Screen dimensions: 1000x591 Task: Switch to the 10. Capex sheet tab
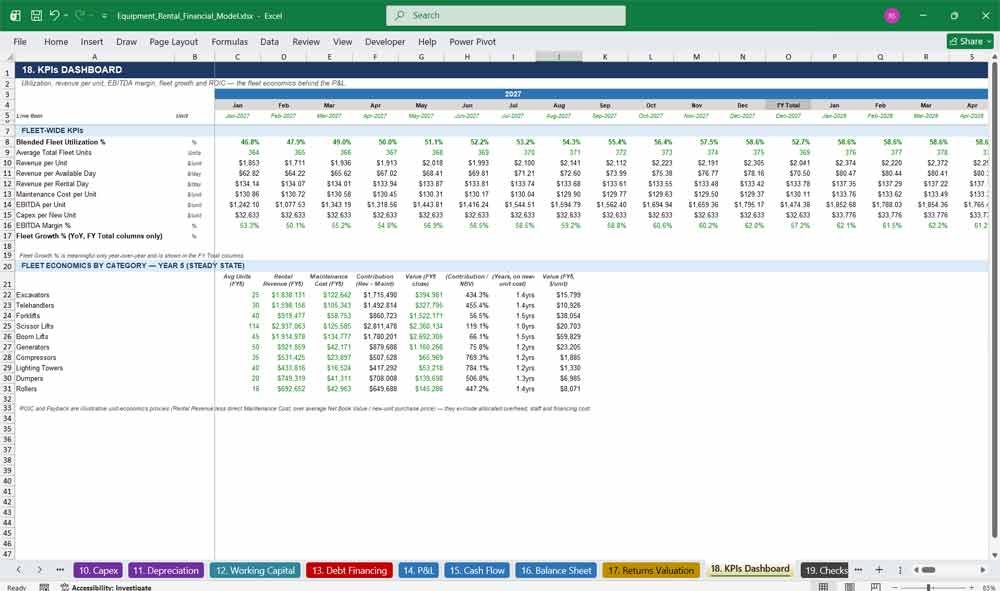pyautogui.click(x=98, y=571)
